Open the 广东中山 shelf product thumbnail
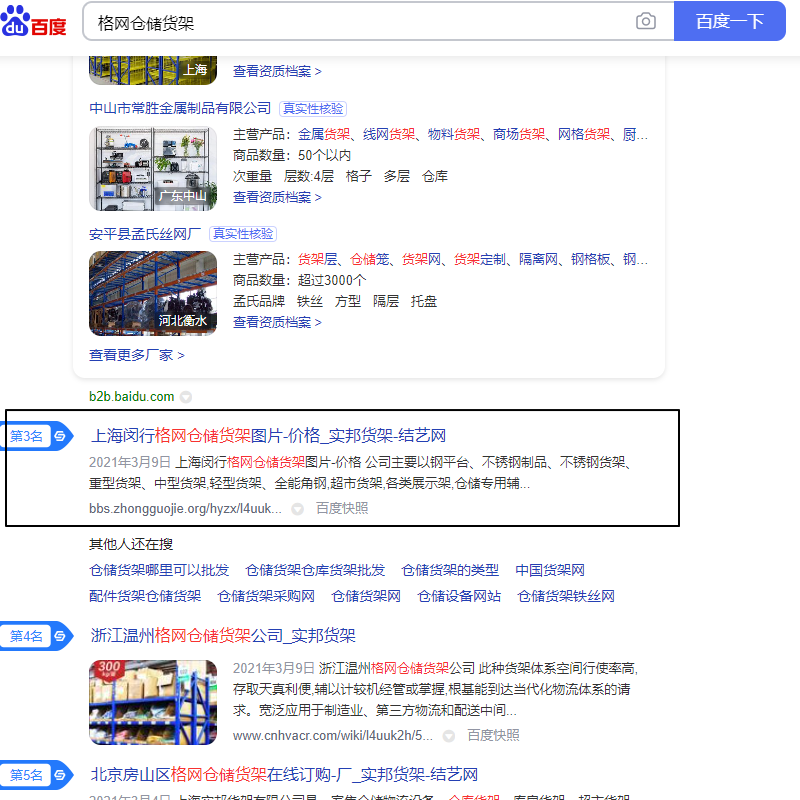The width and height of the screenshot is (800, 800). [x=153, y=169]
